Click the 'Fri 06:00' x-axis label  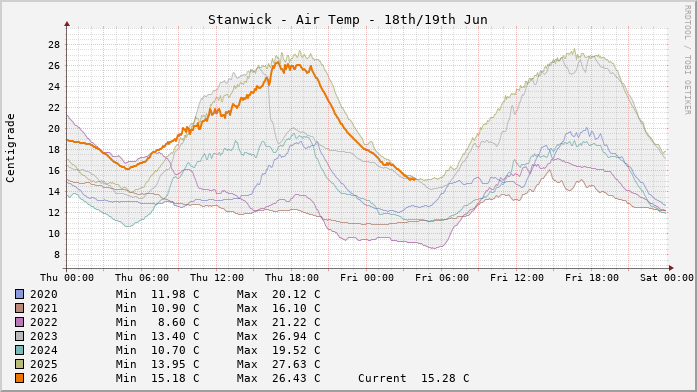tap(442, 278)
